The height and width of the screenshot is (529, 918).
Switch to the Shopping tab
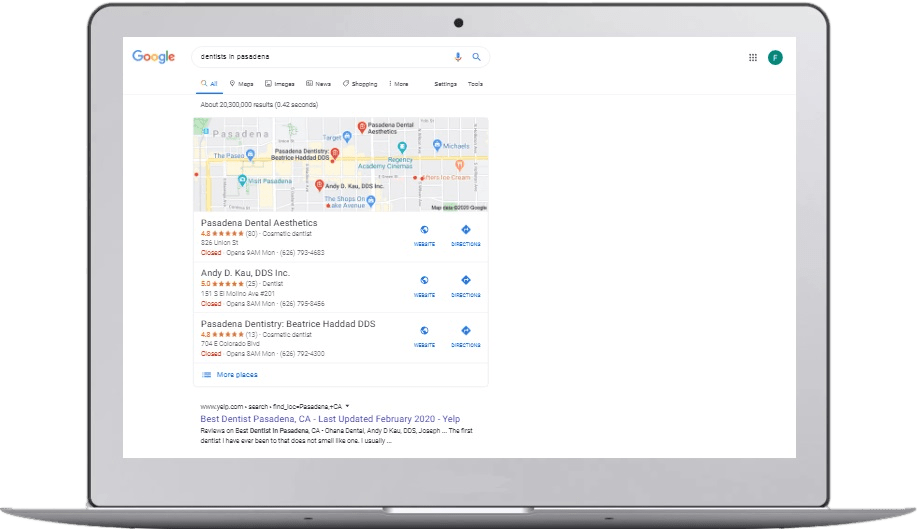tap(360, 84)
